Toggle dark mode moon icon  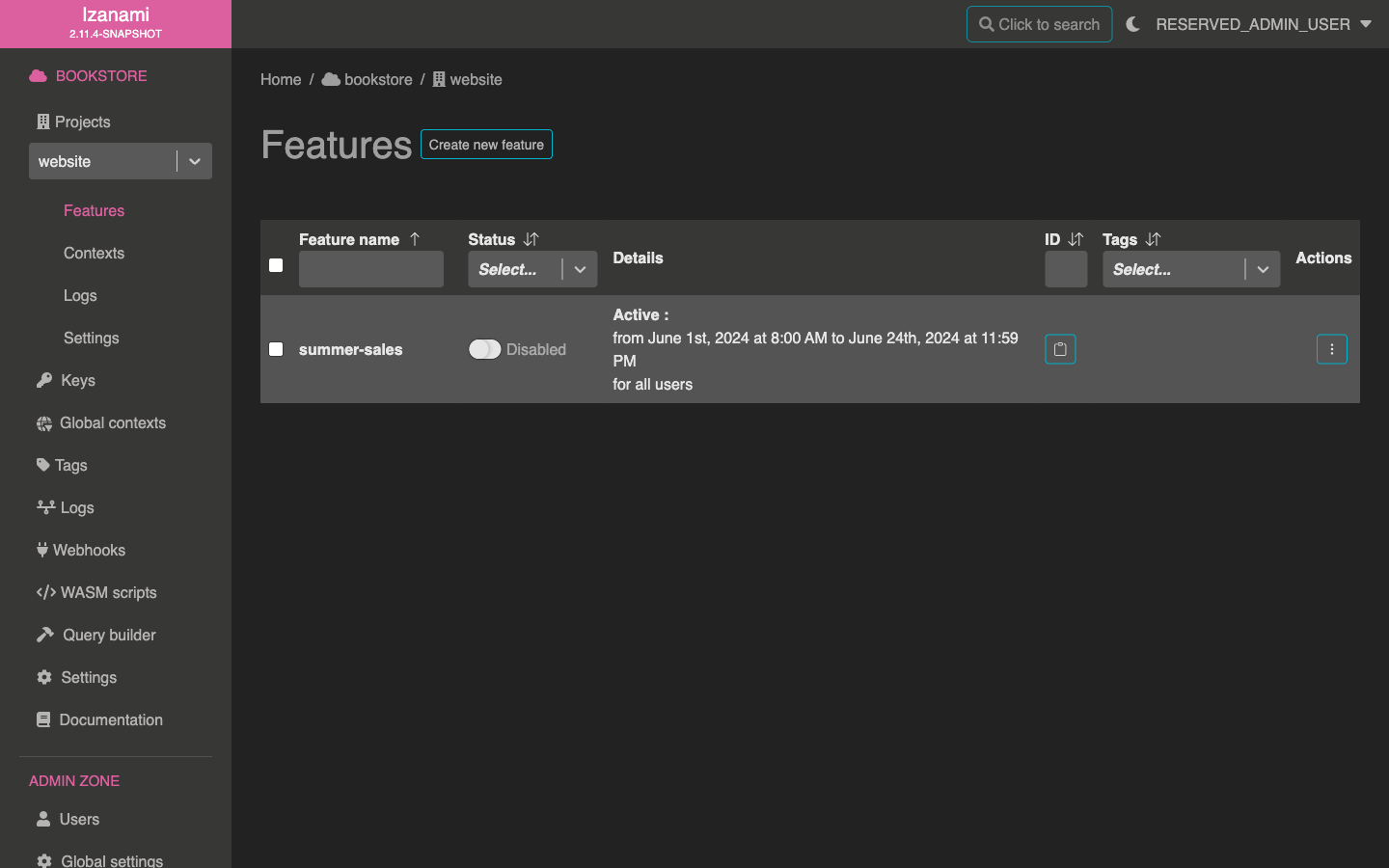[x=1132, y=24]
